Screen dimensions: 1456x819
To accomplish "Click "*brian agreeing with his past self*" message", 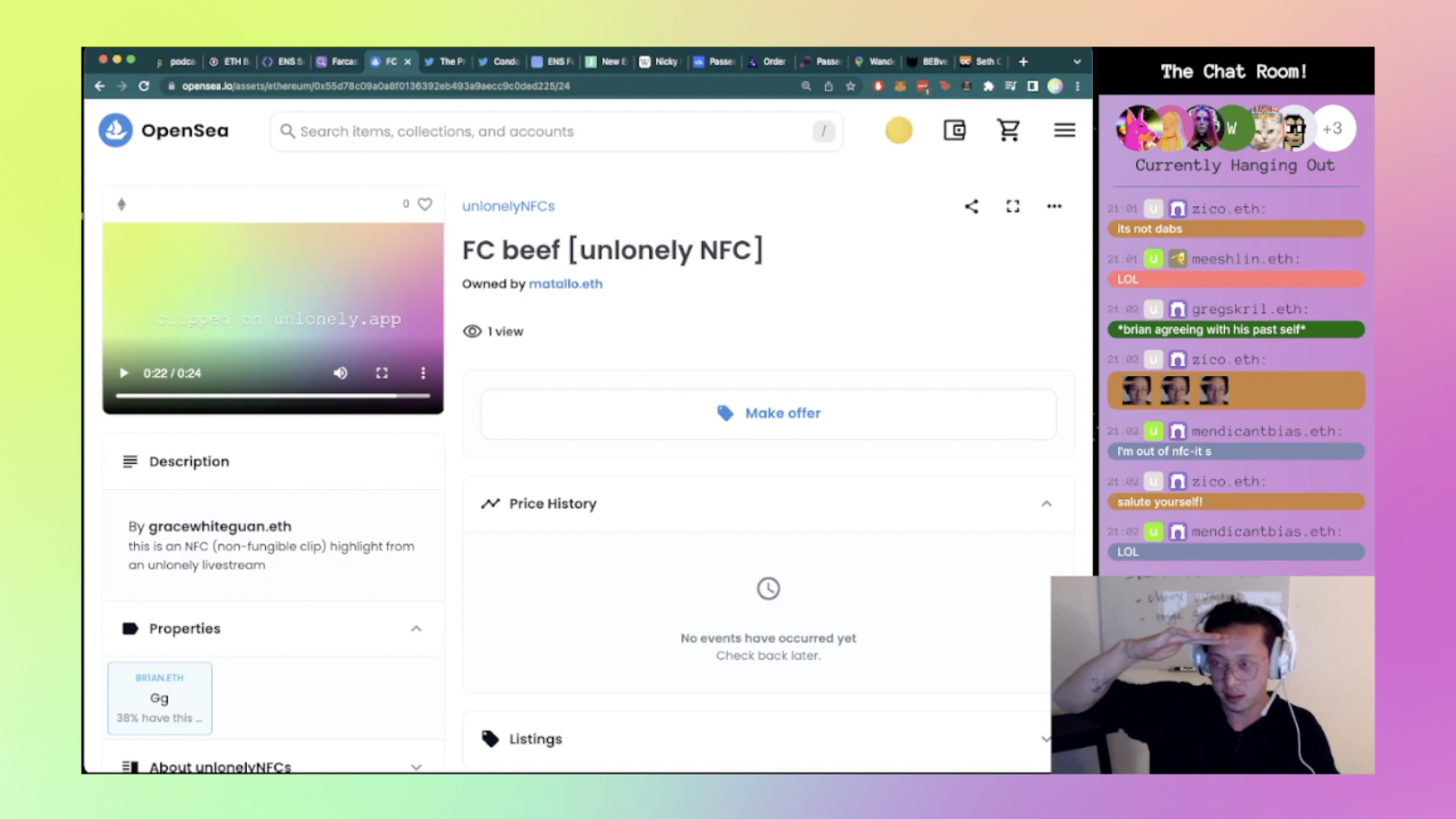I will 1235,329.
